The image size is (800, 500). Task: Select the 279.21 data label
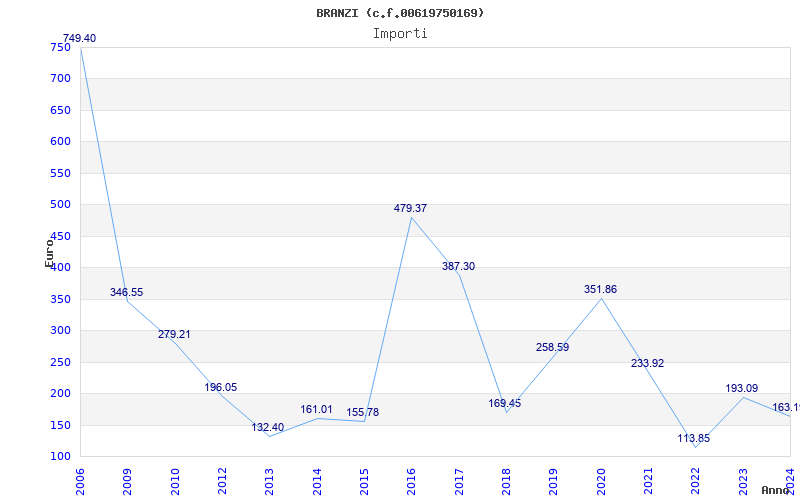[174, 334]
